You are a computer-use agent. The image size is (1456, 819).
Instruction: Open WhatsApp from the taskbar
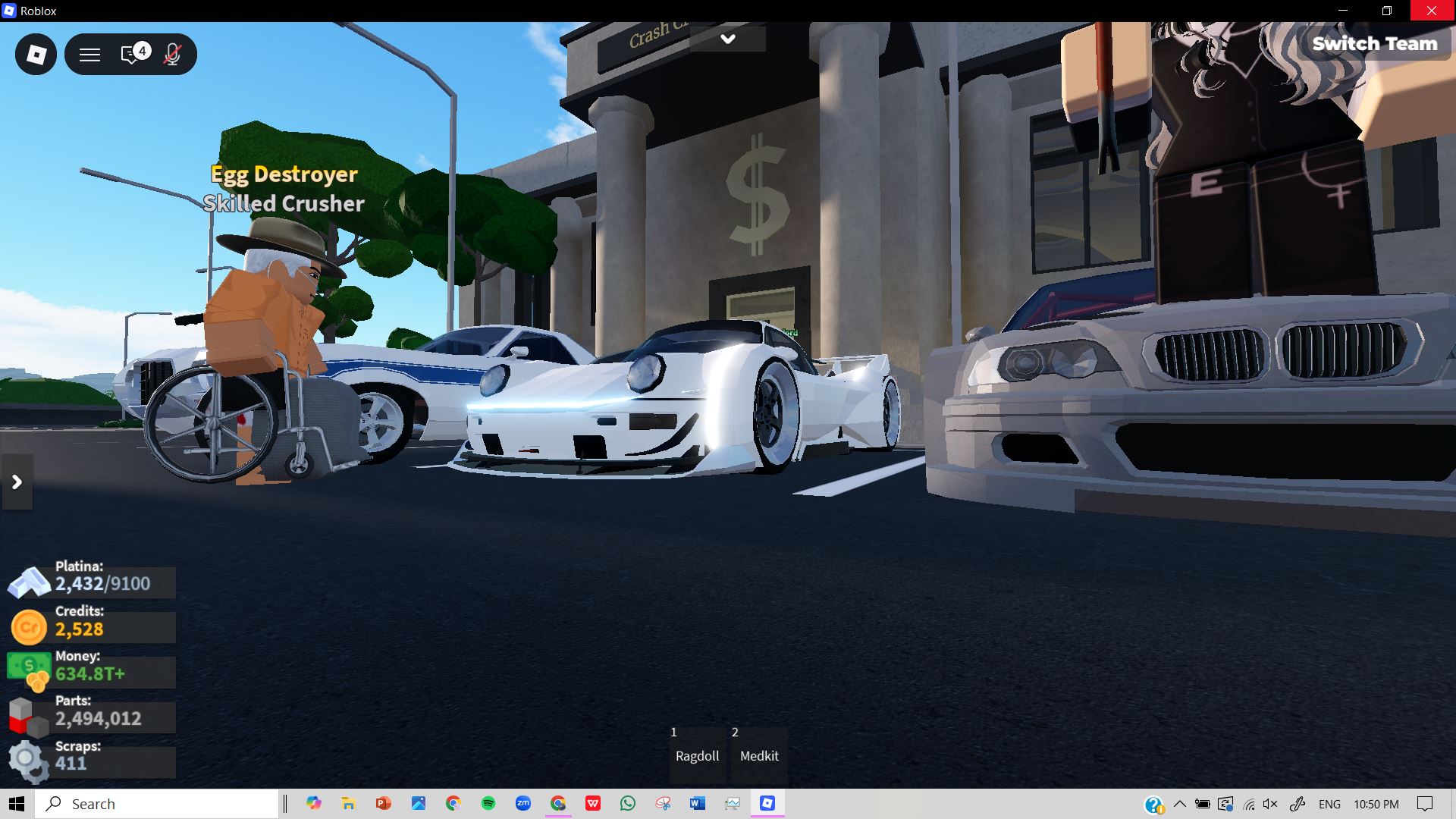point(628,804)
